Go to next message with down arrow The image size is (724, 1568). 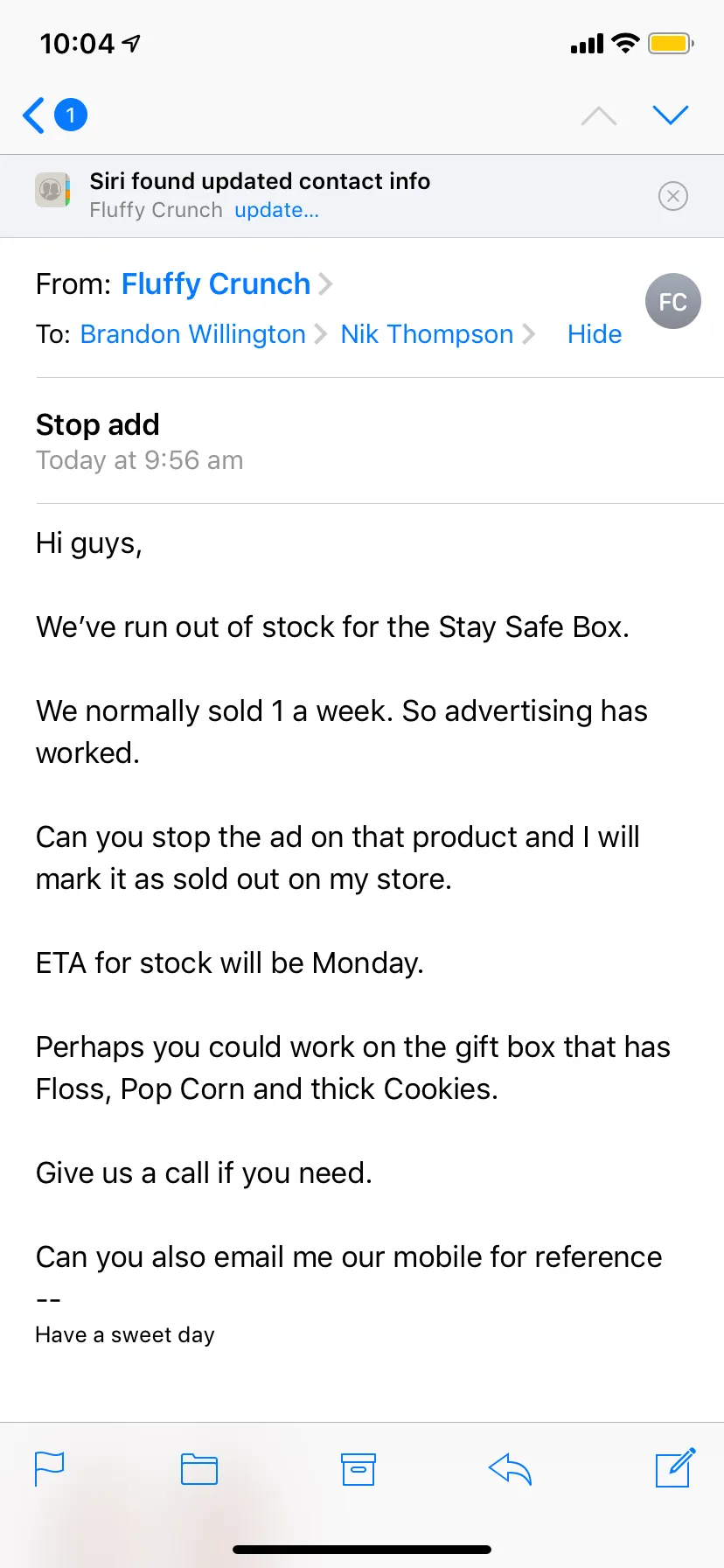tap(671, 115)
